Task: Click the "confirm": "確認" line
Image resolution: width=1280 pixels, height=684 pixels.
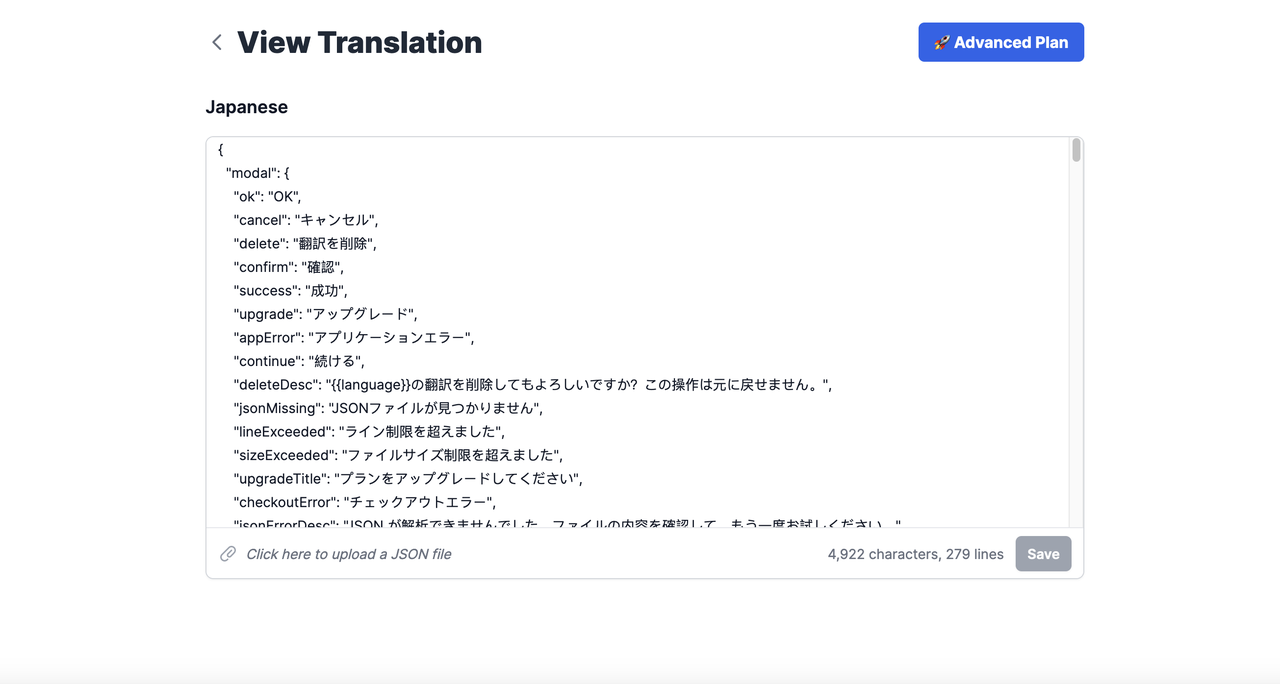Action: tap(289, 267)
